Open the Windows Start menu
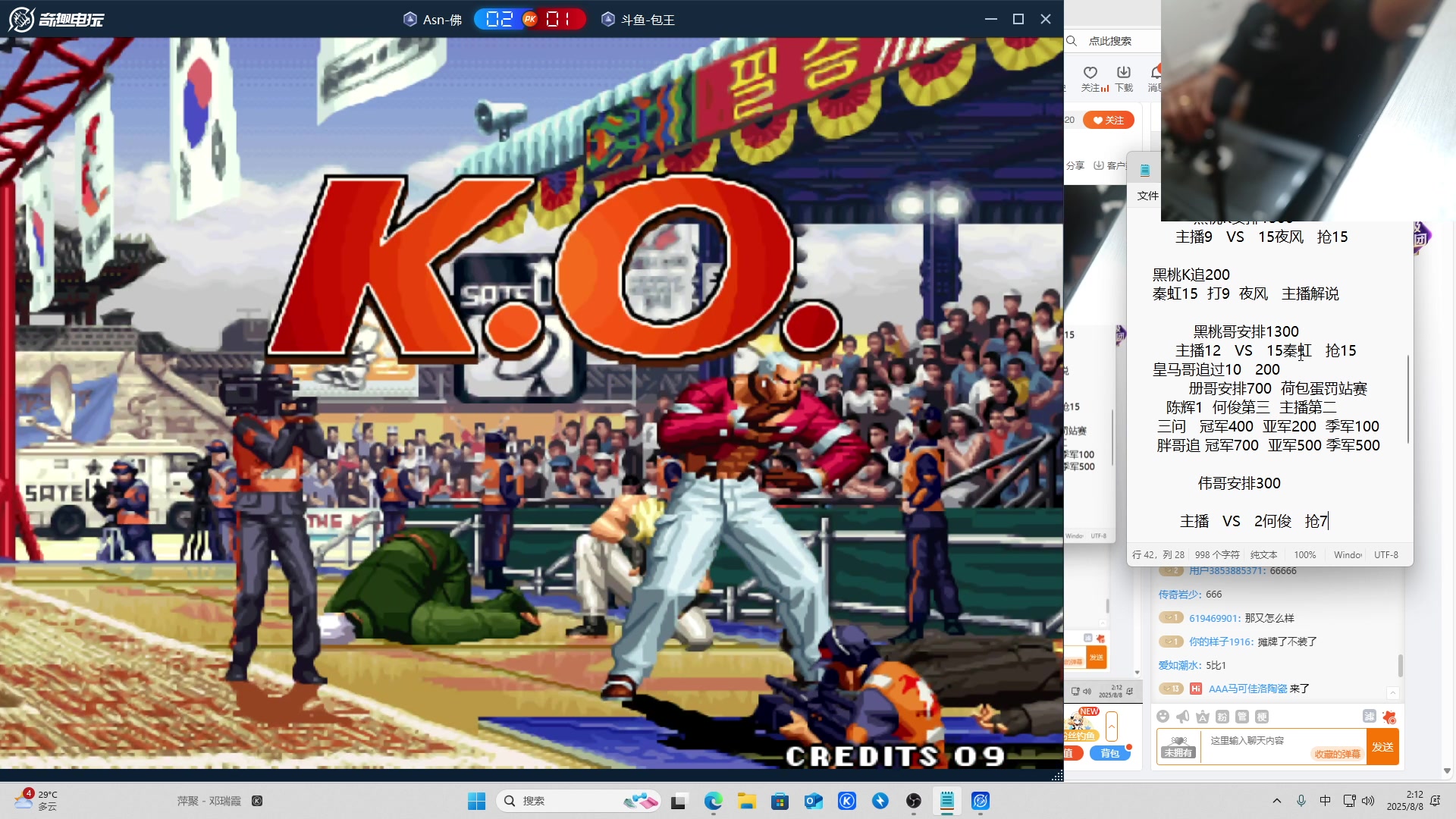The image size is (1456, 819). 476,801
